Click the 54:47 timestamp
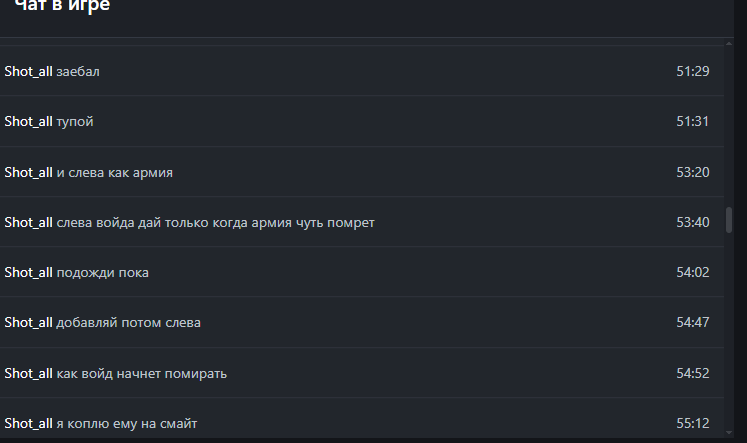This screenshot has width=747, height=443. pyautogui.click(x=693, y=322)
